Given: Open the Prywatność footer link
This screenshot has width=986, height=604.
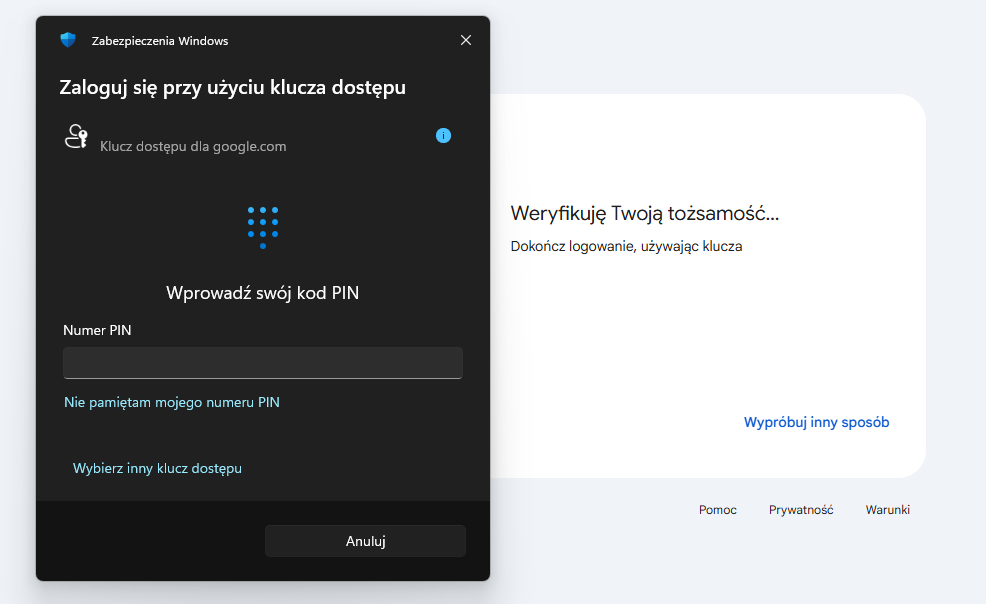Looking at the screenshot, I should pyautogui.click(x=801, y=510).
